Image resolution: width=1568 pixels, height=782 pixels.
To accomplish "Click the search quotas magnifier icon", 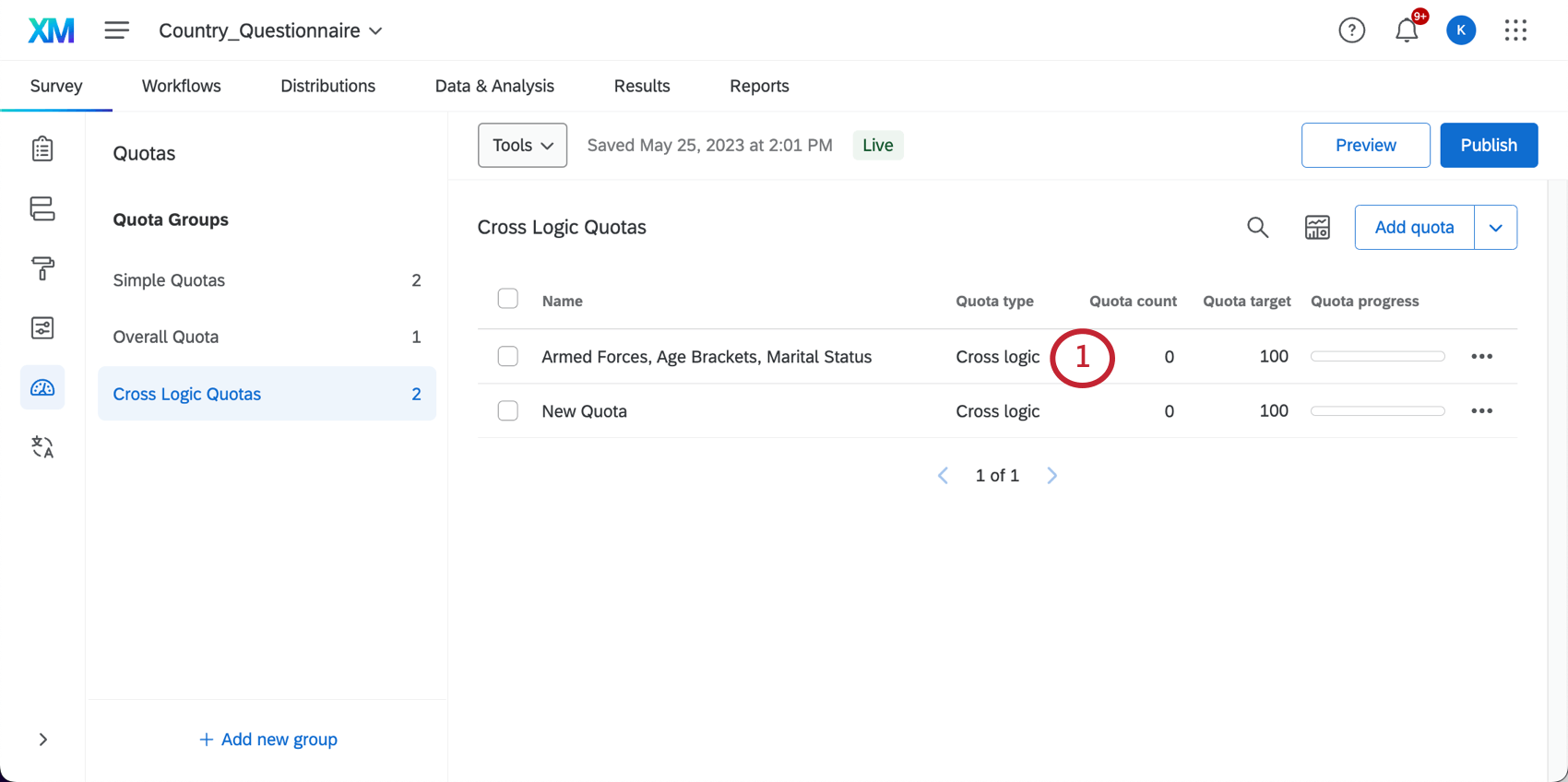I will tap(1257, 227).
